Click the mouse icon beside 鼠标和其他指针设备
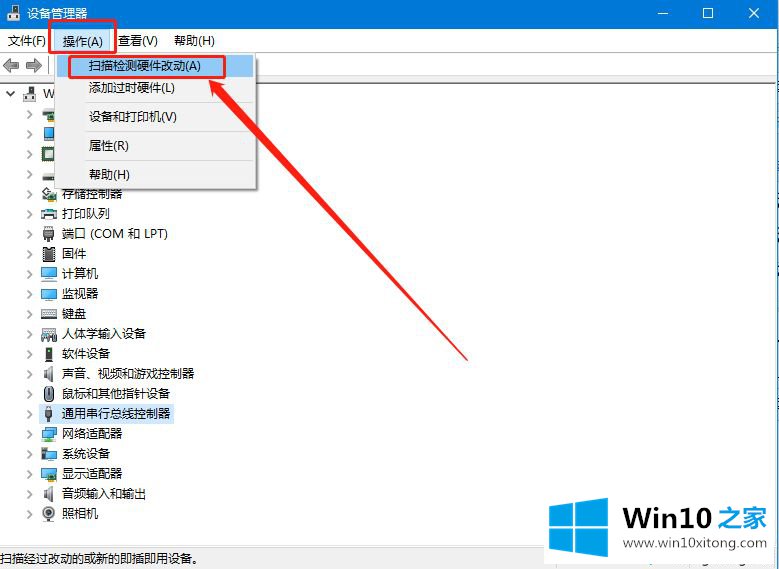This screenshot has height=569, width=779. (x=49, y=394)
